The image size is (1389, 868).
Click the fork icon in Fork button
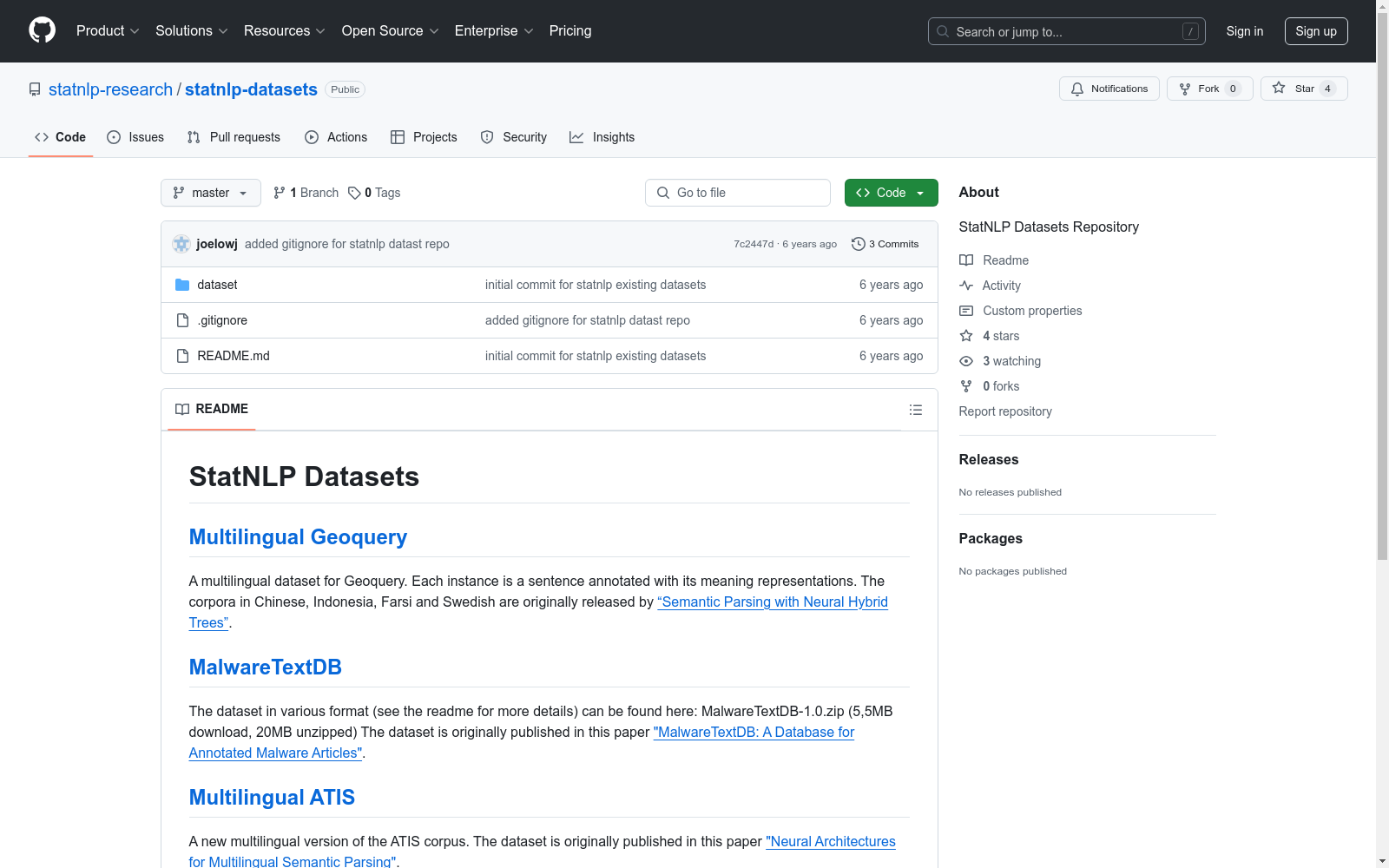[x=1185, y=89]
